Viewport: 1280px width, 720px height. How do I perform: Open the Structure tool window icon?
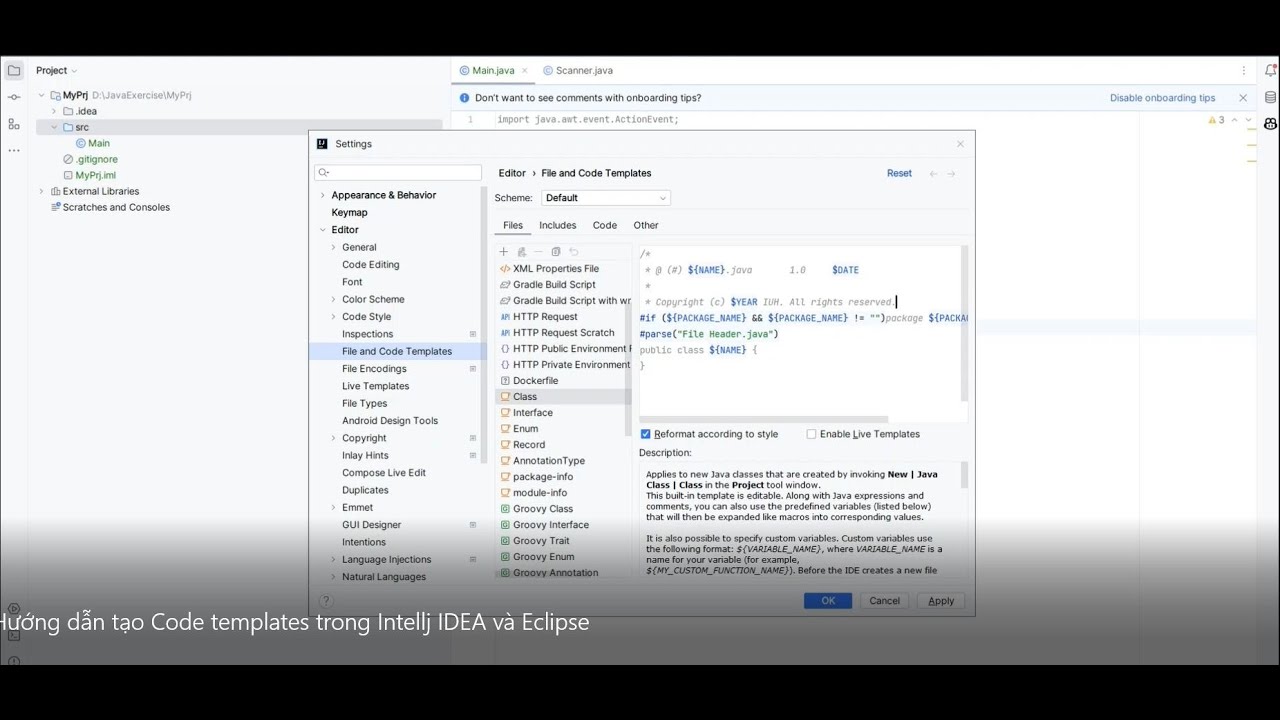(14, 124)
